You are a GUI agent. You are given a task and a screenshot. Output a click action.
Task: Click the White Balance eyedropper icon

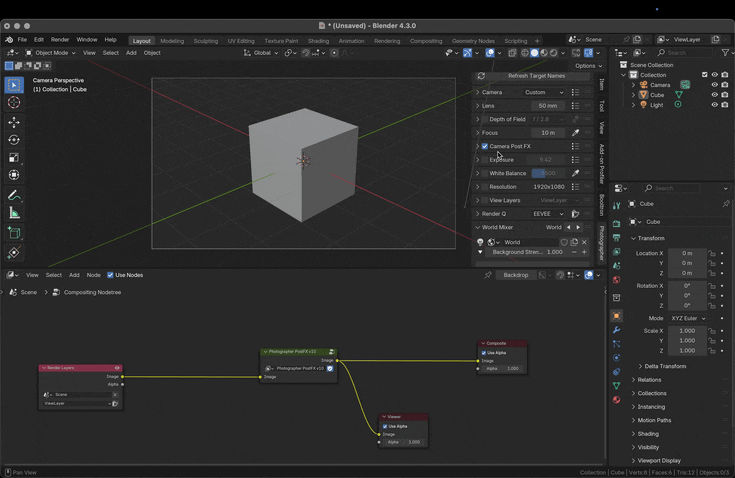(575, 173)
